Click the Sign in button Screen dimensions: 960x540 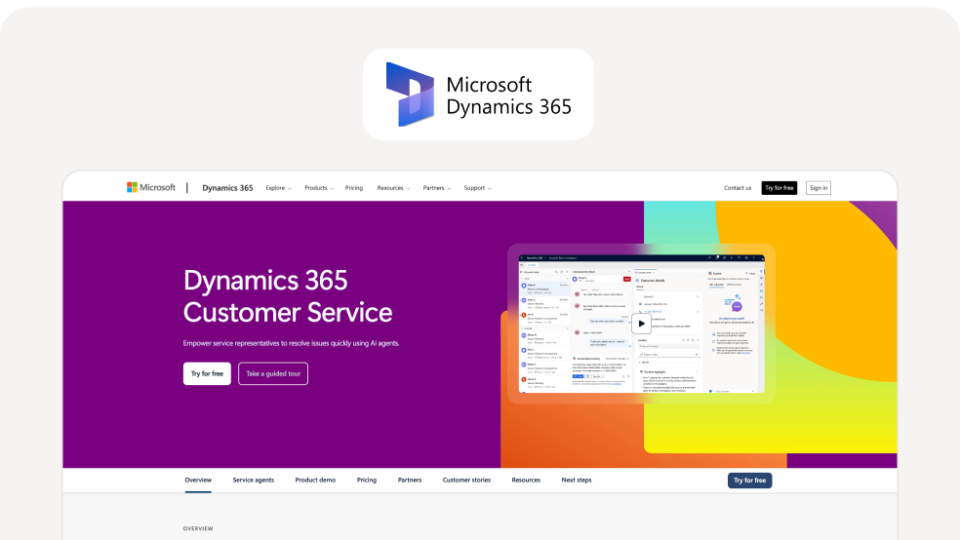pyautogui.click(x=818, y=188)
